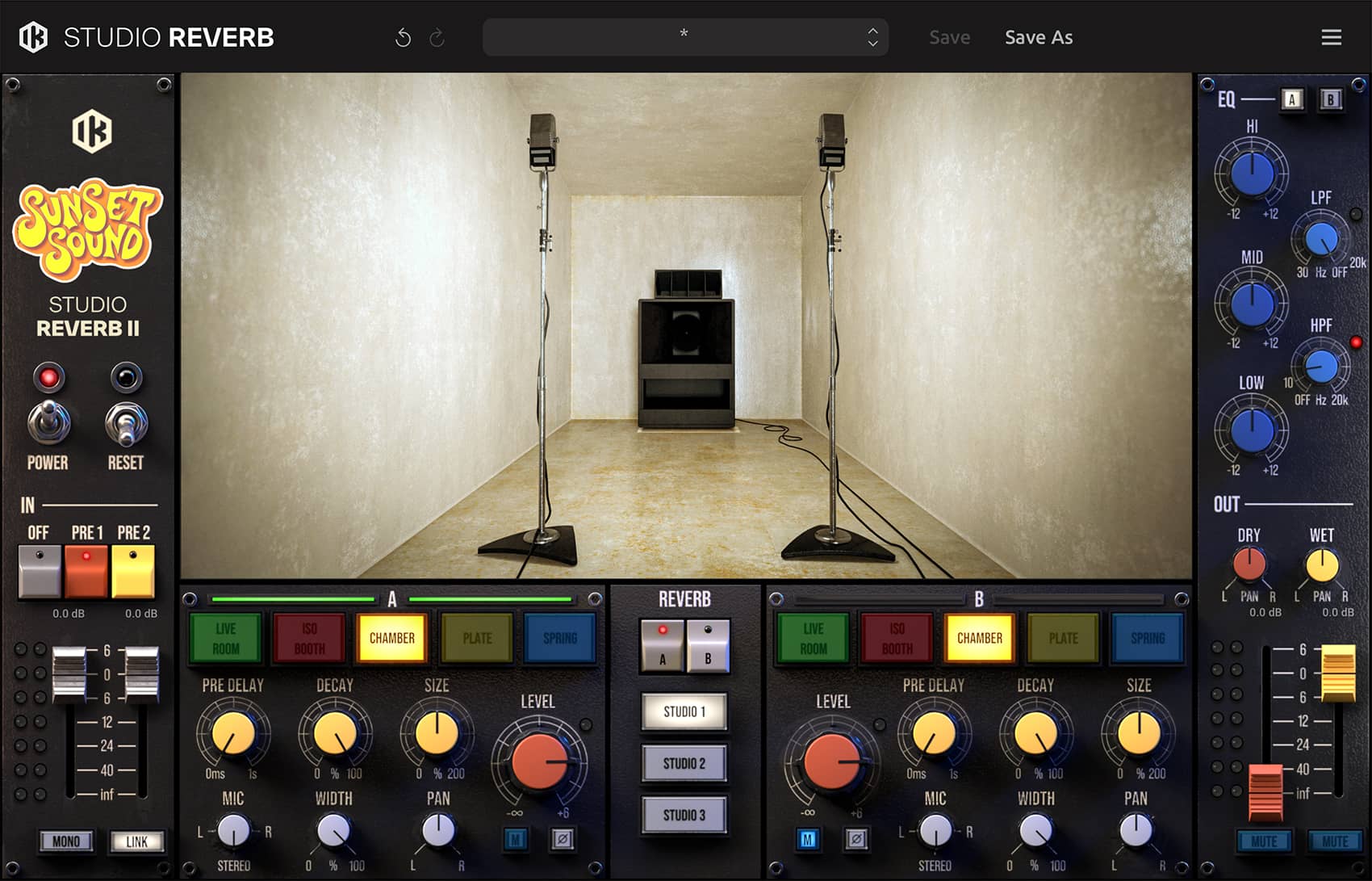Click the preset stepper arrows
This screenshot has width=1372, height=881.
872,37
